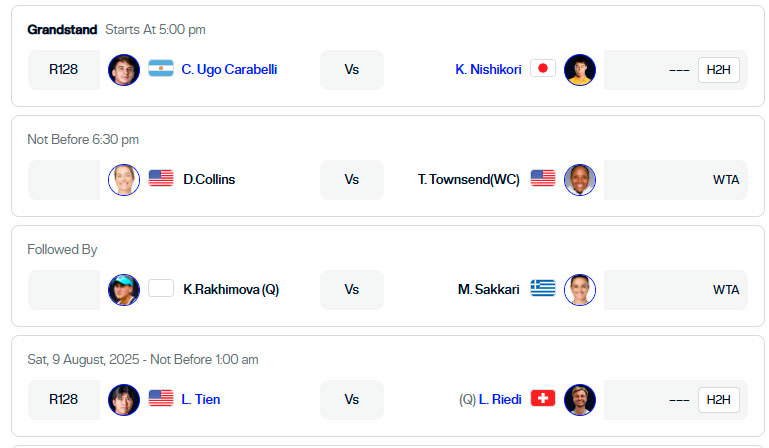This screenshot has width=769, height=448.
Task: Click the USA flag beside L. Tien
Action: pyautogui.click(x=161, y=398)
